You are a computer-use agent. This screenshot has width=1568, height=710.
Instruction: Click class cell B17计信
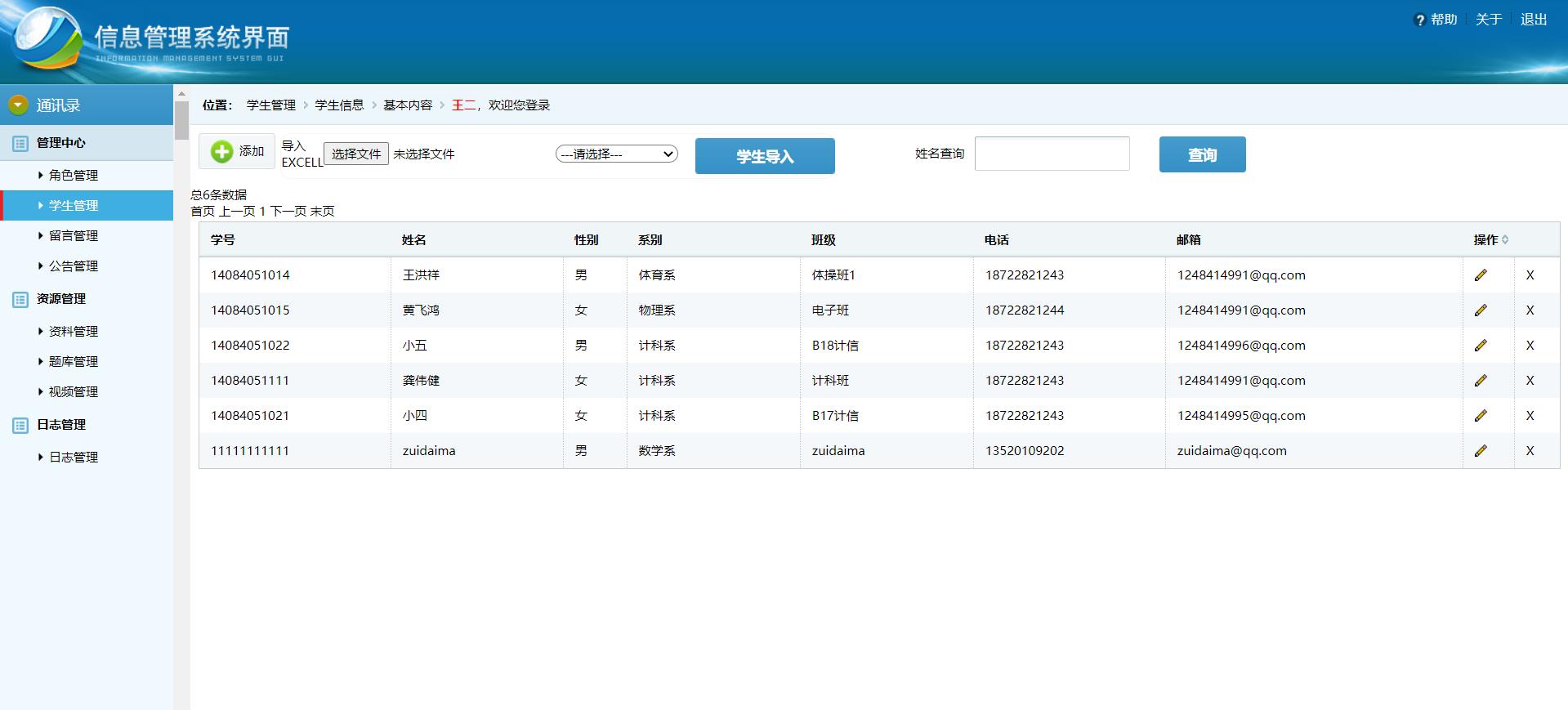(835, 416)
